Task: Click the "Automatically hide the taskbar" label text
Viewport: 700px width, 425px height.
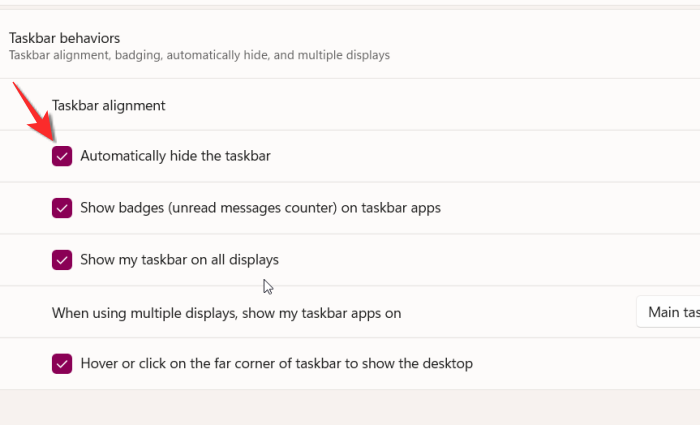Action: (x=175, y=156)
